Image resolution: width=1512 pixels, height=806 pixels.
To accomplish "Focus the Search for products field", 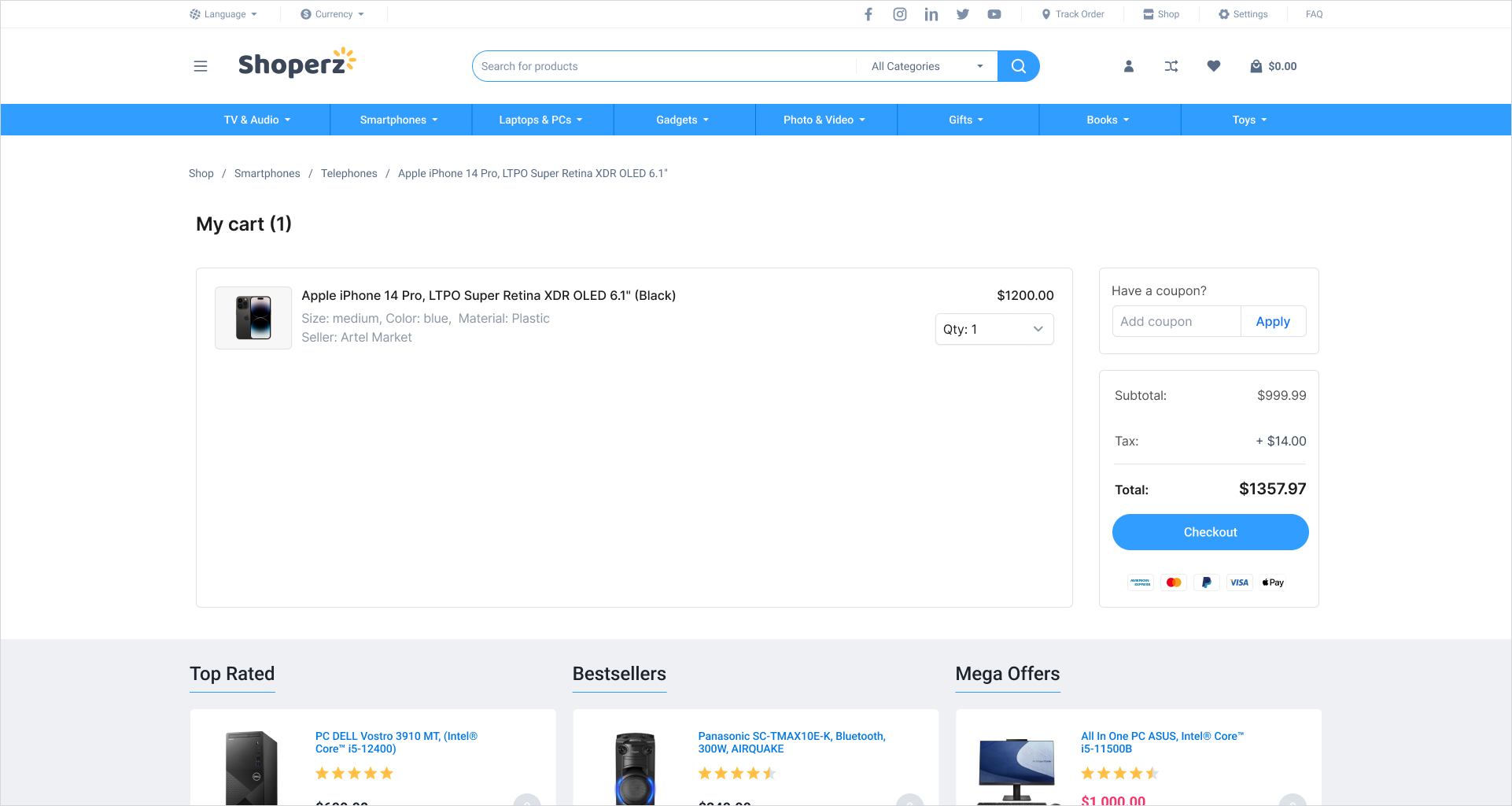I will click(x=665, y=66).
